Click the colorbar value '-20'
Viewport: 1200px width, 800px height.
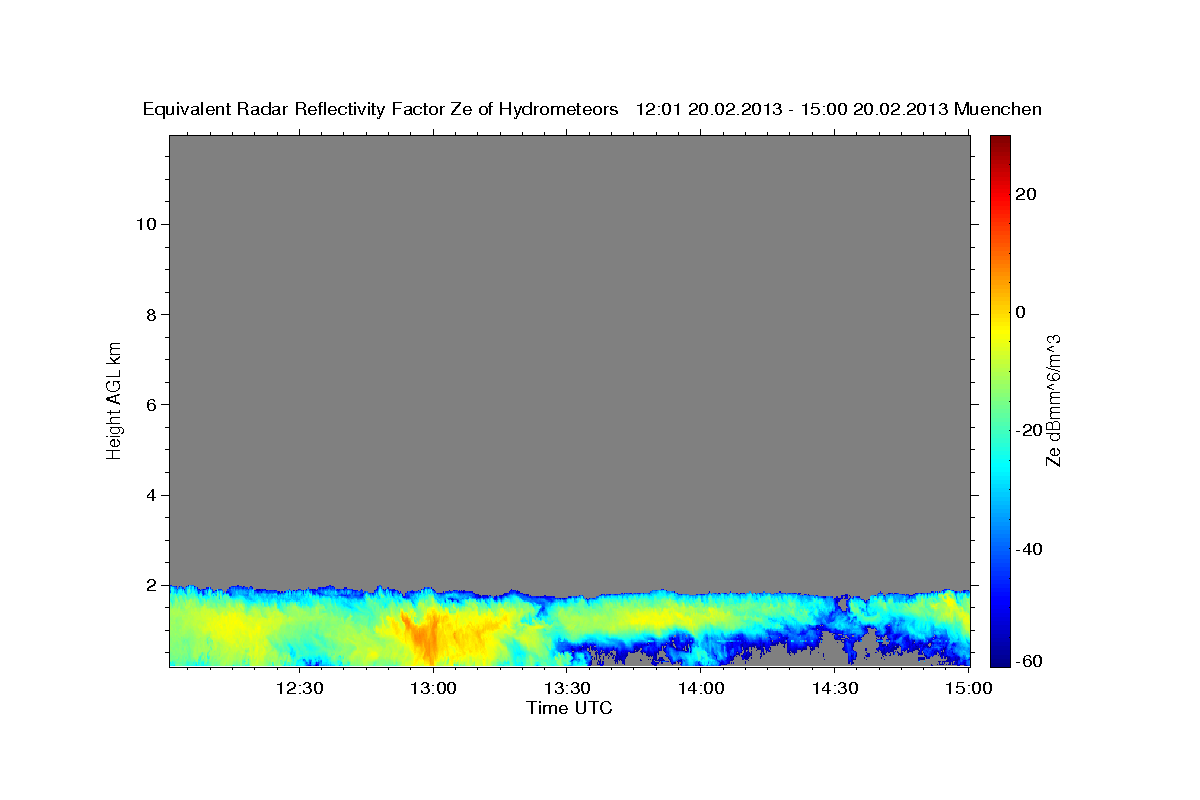(x=1028, y=430)
